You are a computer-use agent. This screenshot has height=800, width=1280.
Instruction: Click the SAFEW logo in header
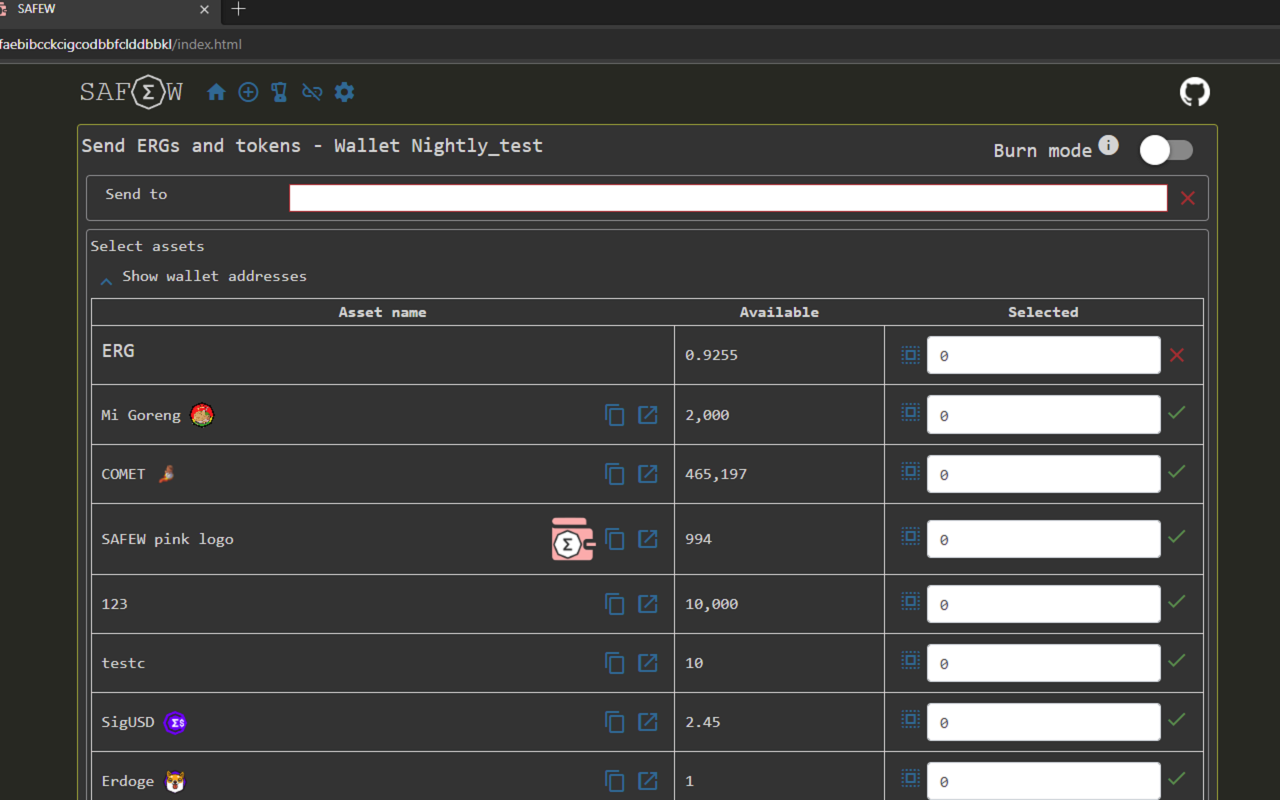pyautogui.click(x=131, y=93)
